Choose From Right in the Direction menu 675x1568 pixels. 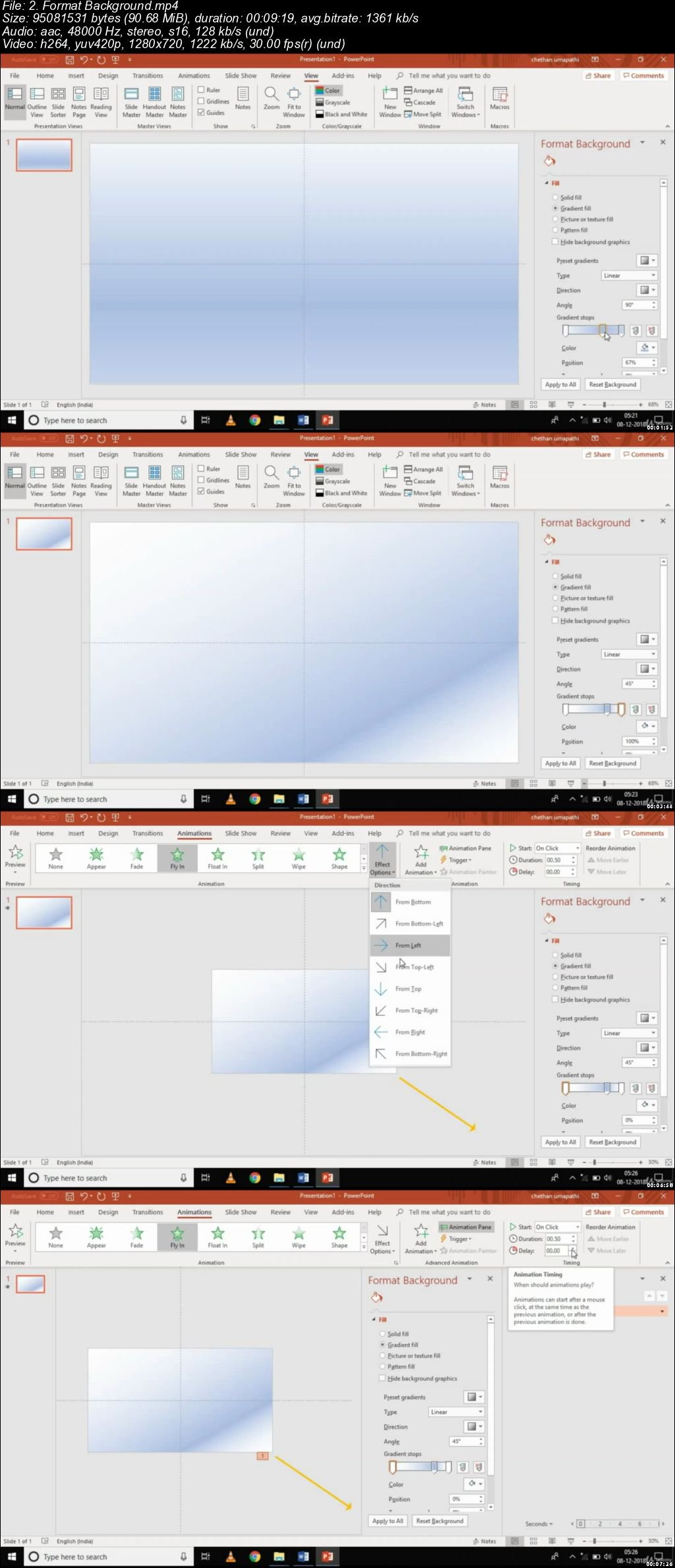(410, 1032)
